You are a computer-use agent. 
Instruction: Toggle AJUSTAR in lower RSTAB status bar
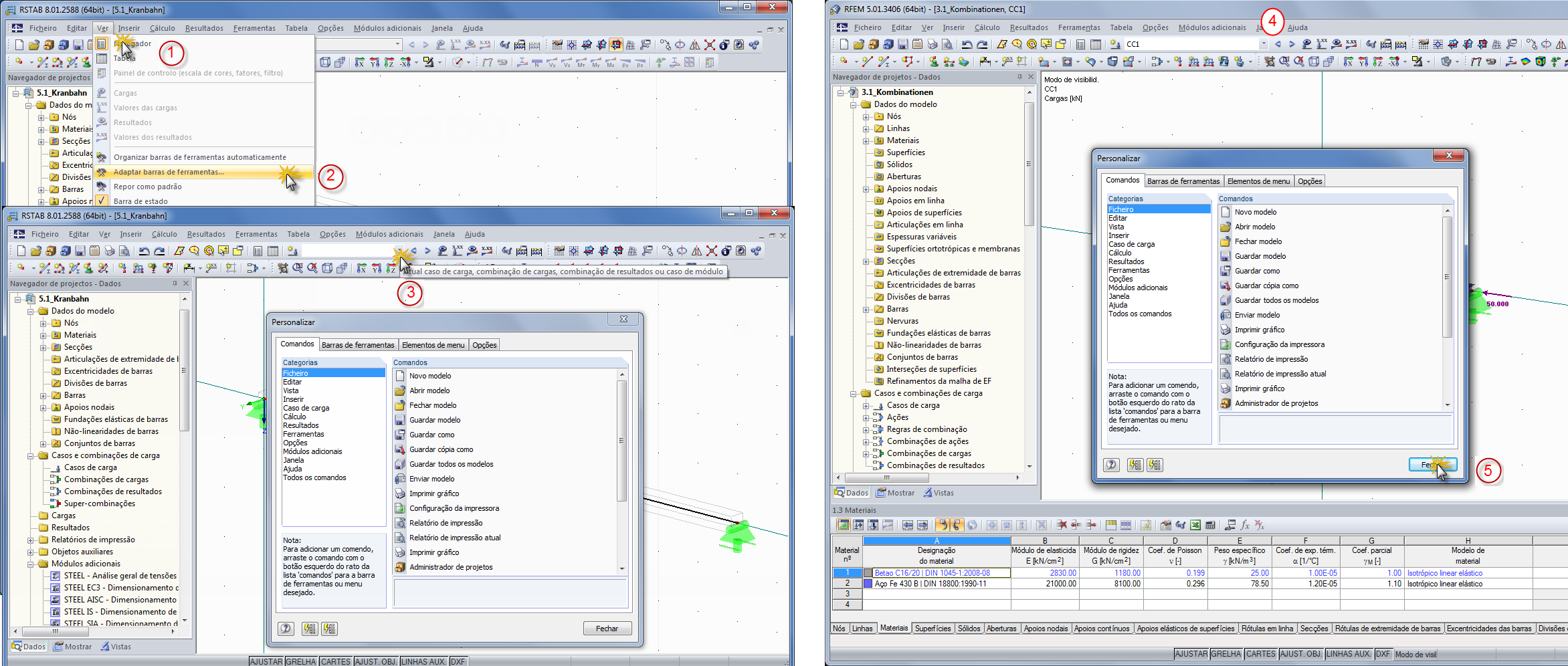coord(266,661)
